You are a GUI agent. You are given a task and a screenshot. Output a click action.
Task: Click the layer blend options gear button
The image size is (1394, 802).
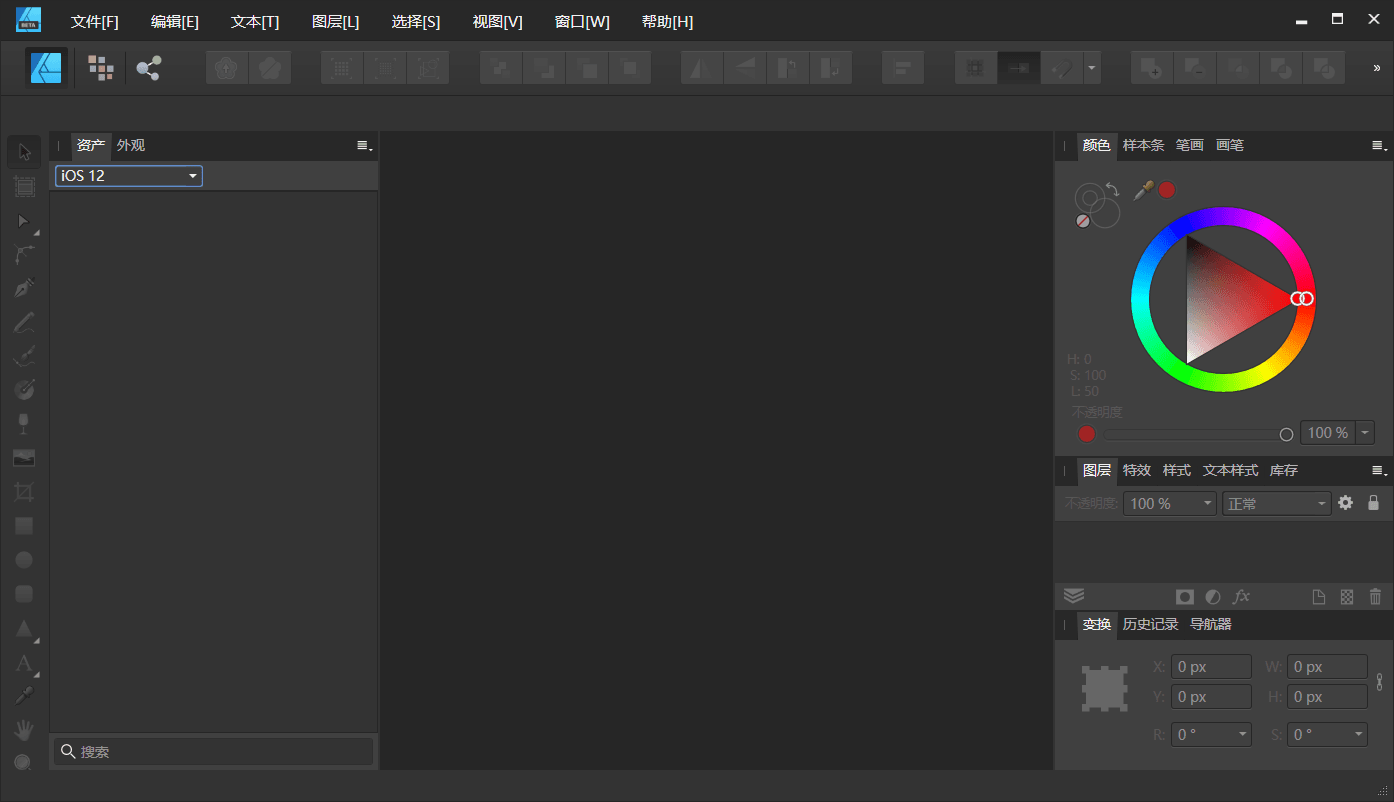click(1345, 503)
